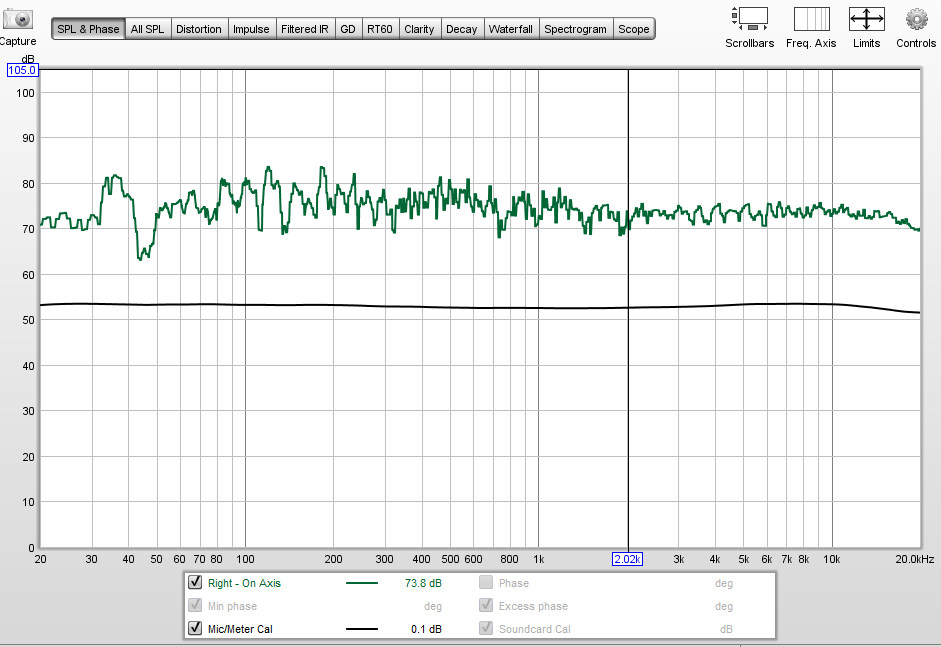Screen dimensions: 941x647
Task: Select the Scope tab
Action: click(634, 29)
